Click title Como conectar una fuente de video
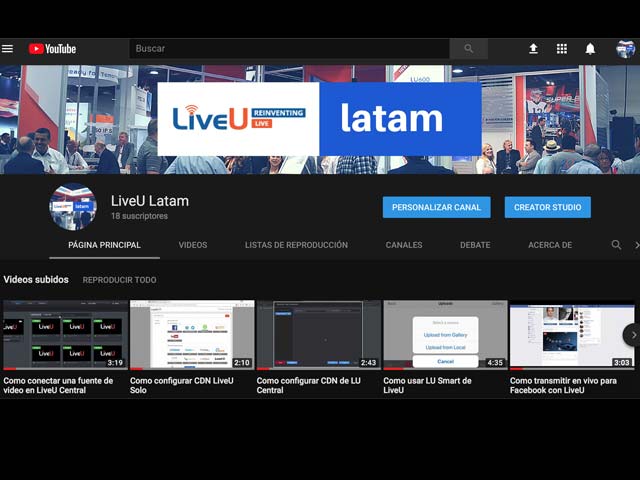Screen dimensions: 640x480 pyautogui.click(x=58, y=385)
